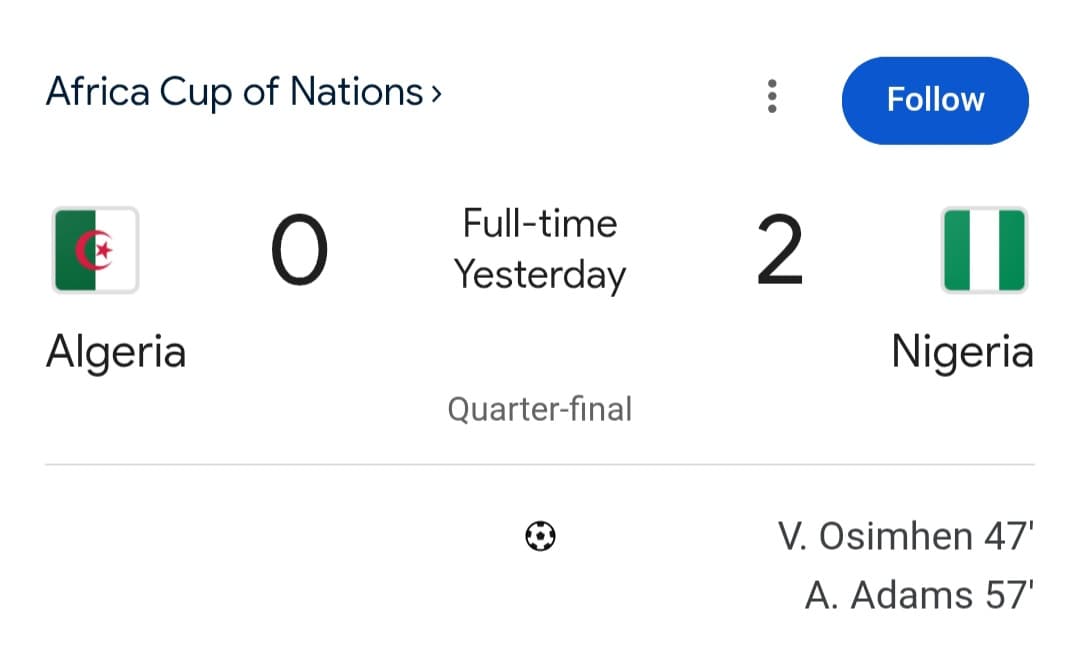The width and height of the screenshot is (1080, 647).
Task: Click Algeria's score of 0
Action: pos(298,250)
